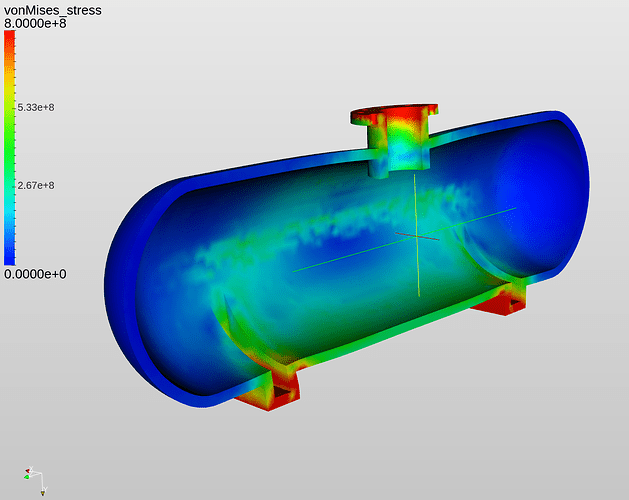Click the orientation axes triad icon
The image size is (629, 500).
[35, 481]
